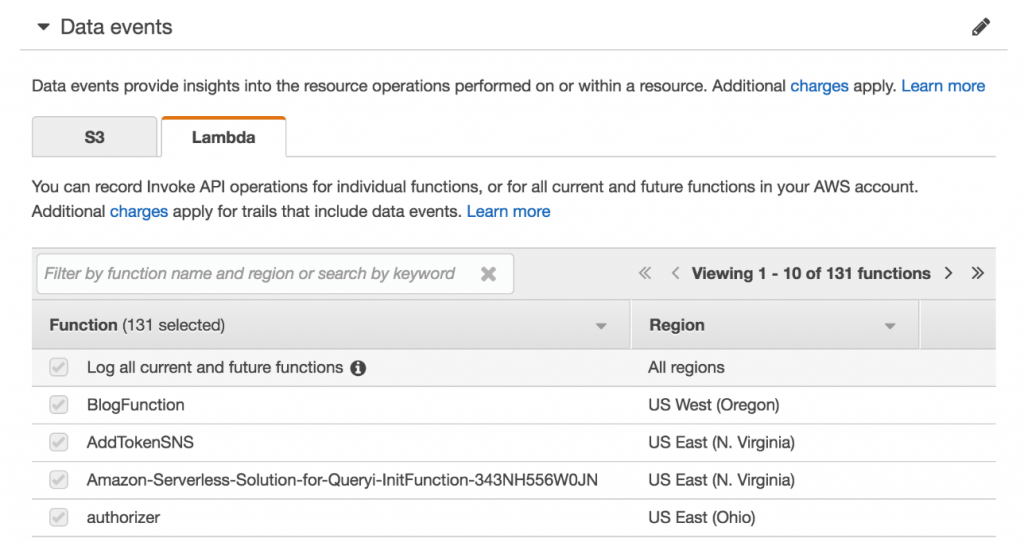
Task: Toggle Log all current and future functions checkbox
Action: pyautogui.click(x=59, y=368)
